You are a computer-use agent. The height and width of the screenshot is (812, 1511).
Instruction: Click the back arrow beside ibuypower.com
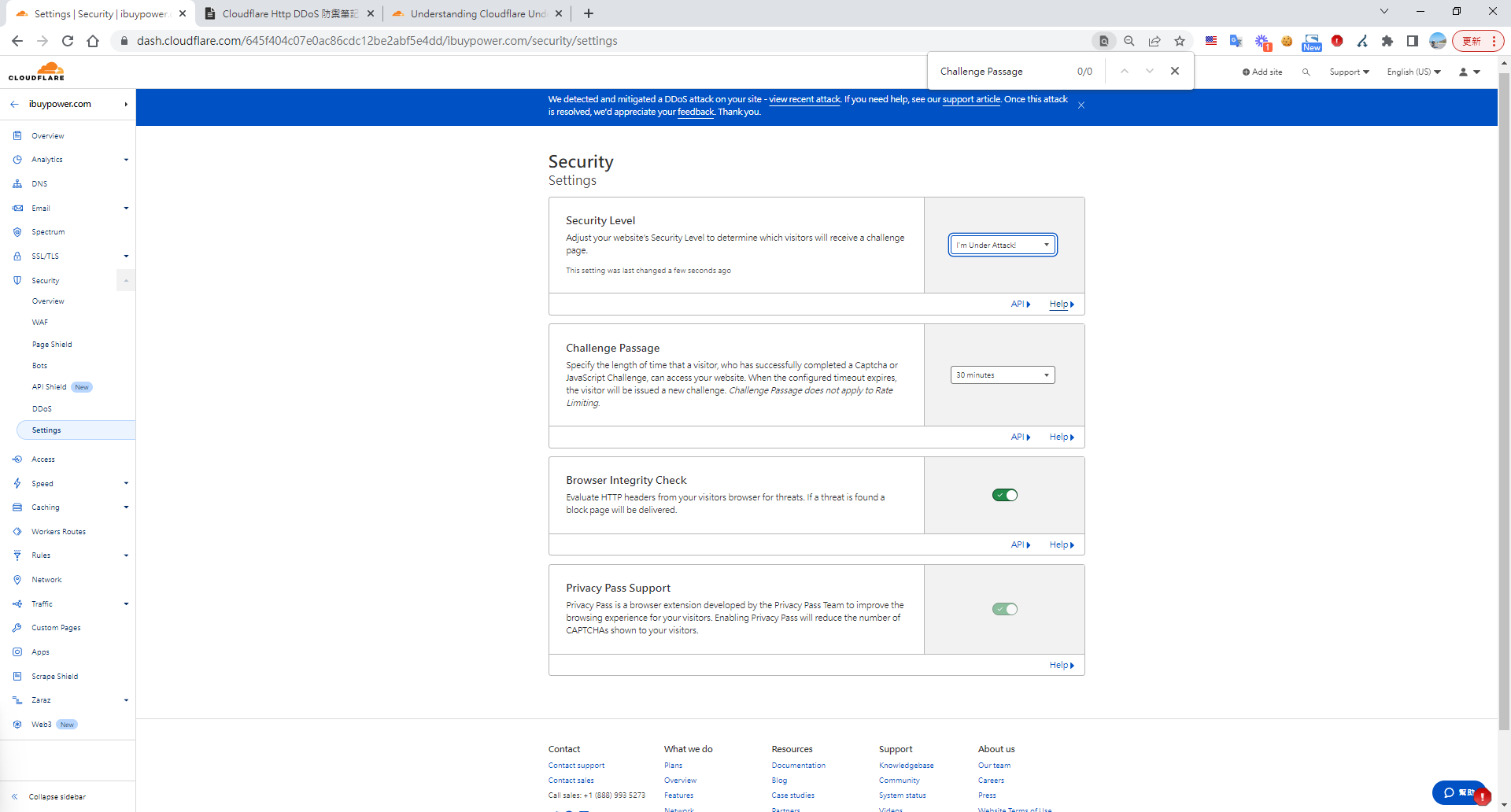(x=15, y=104)
